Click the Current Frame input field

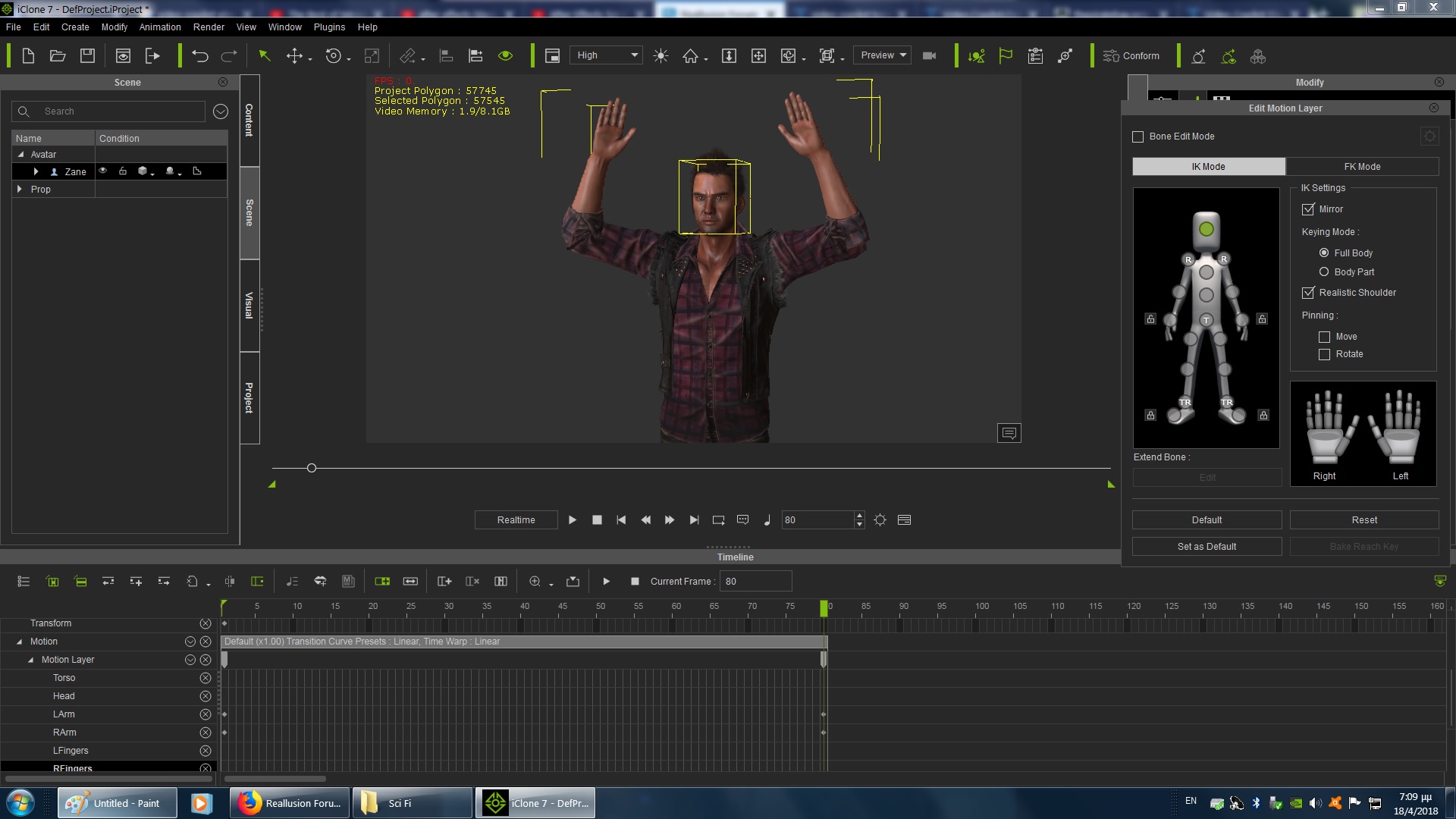point(755,582)
